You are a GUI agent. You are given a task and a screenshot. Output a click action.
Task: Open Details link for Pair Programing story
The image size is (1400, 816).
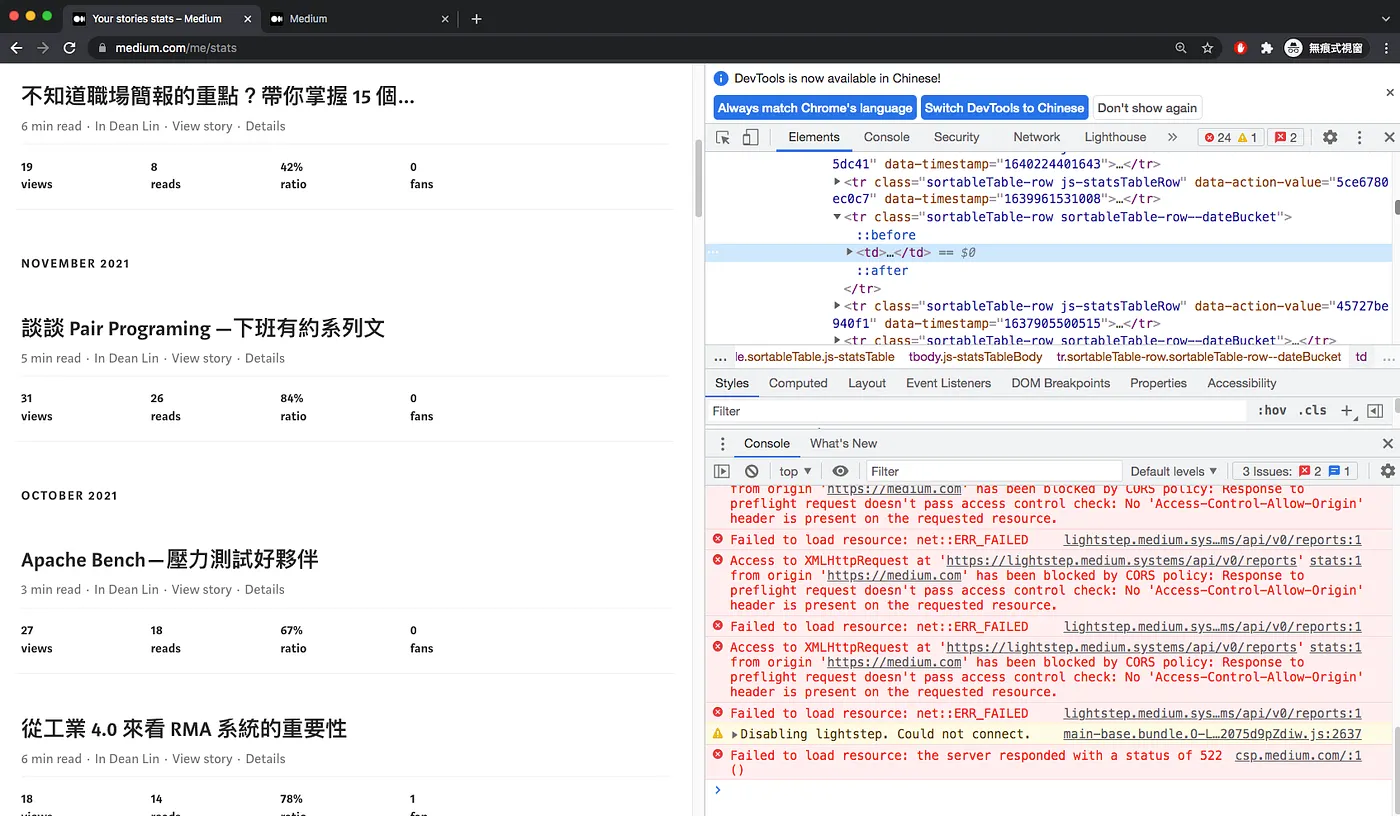point(265,358)
